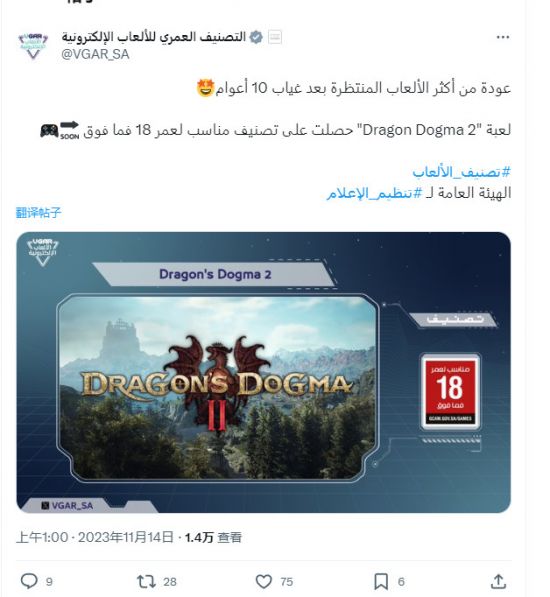Click the post timestamp 2023年11月14日

point(126,537)
